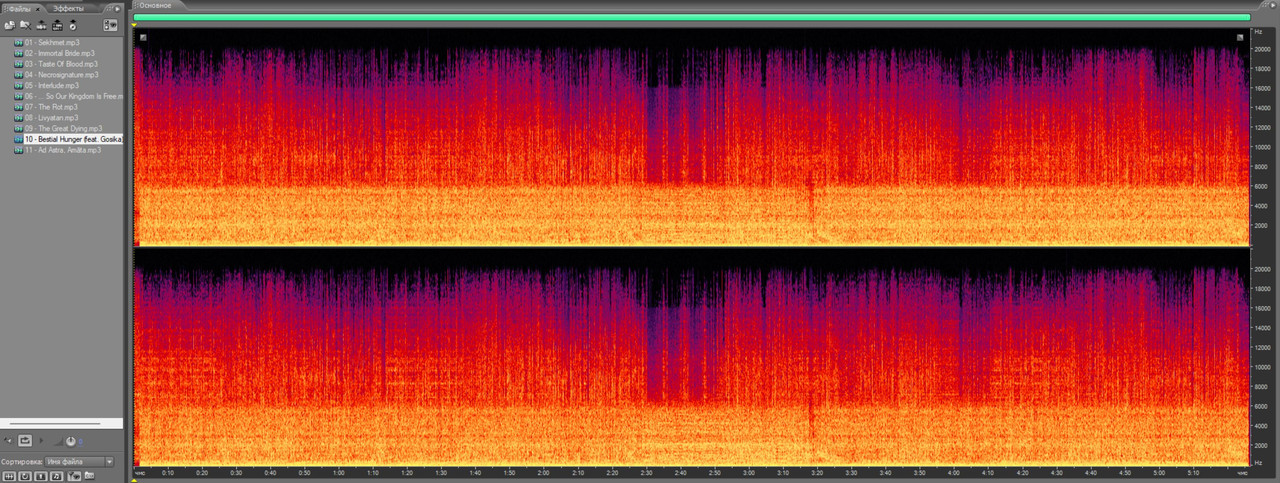Viewport: 1280px width, 483px height.
Task: Click the preview volume value 0
Action: click(82, 441)
